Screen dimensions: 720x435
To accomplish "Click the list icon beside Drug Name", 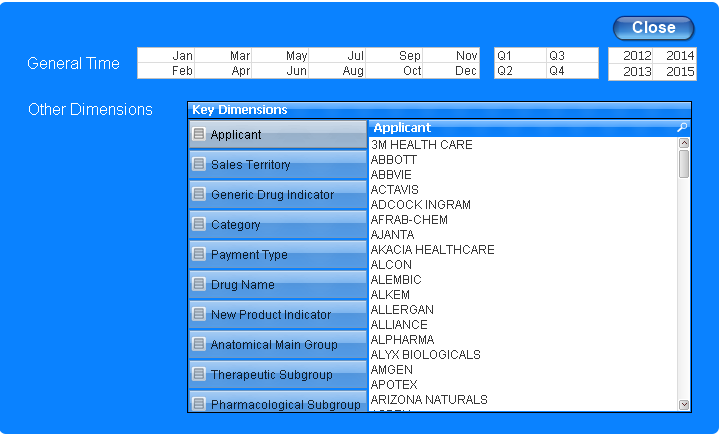I will pyautogui.click(x=199, y=284).
